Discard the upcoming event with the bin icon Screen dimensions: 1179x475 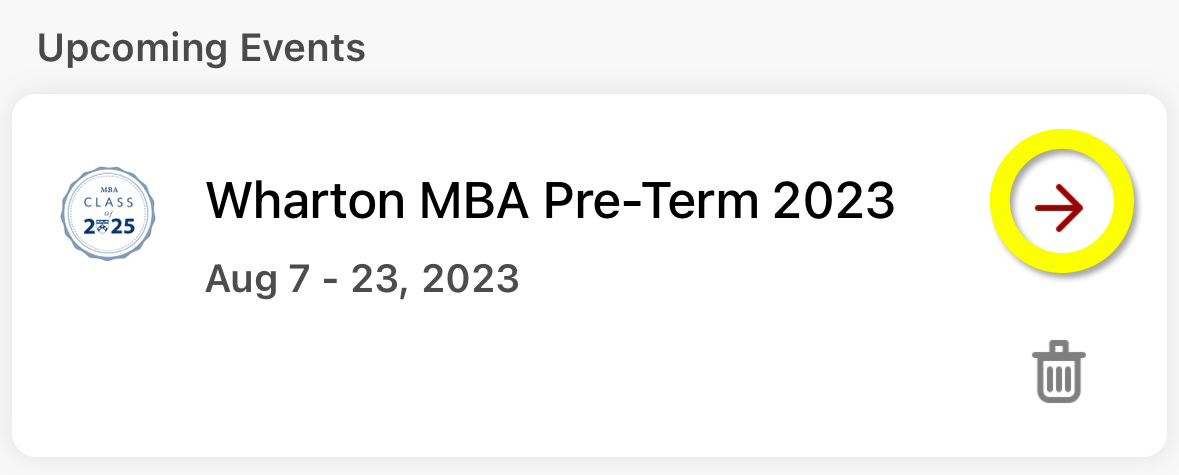pos(1059,371)
